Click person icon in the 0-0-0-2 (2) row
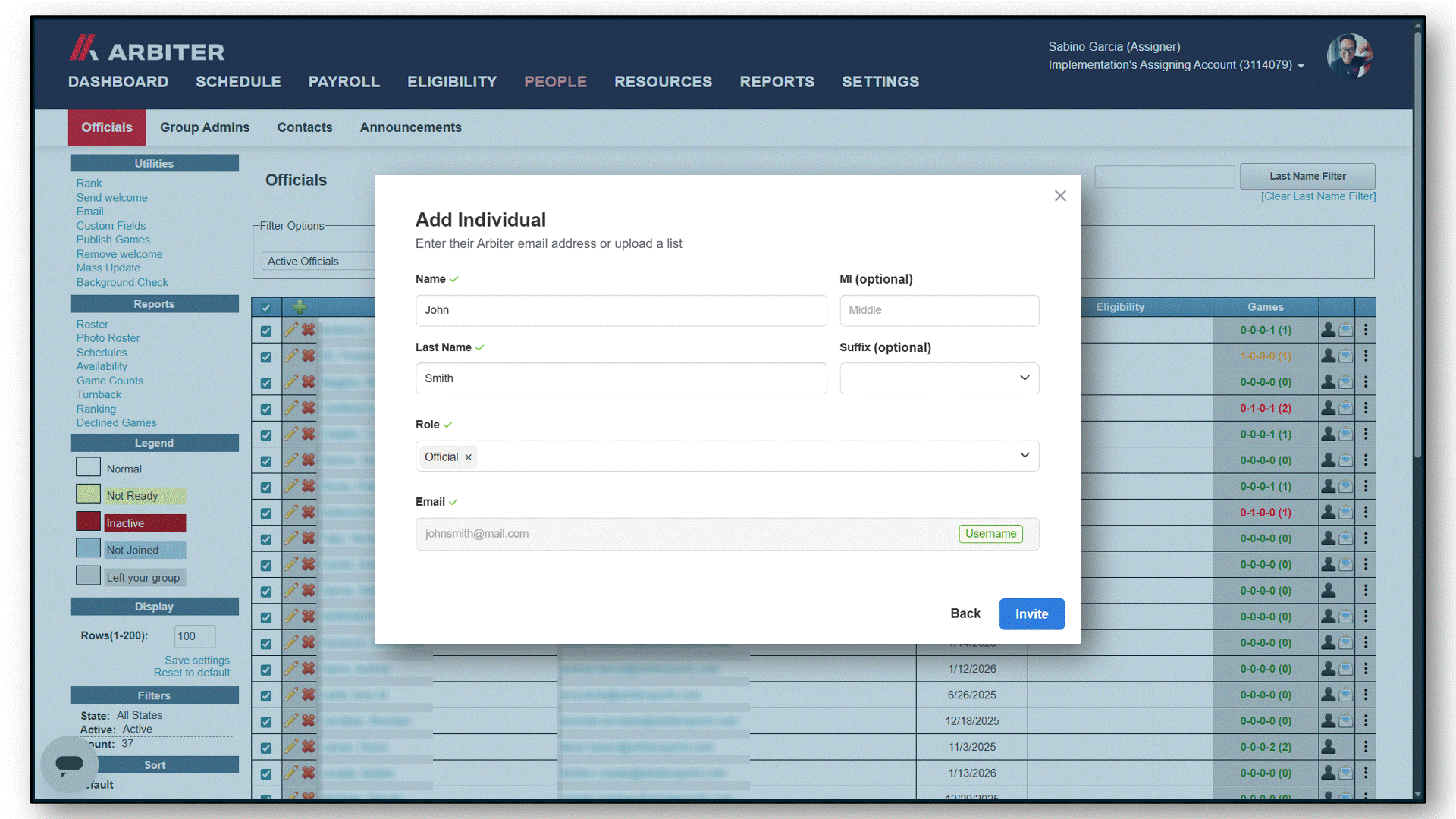 point(1329,747)
